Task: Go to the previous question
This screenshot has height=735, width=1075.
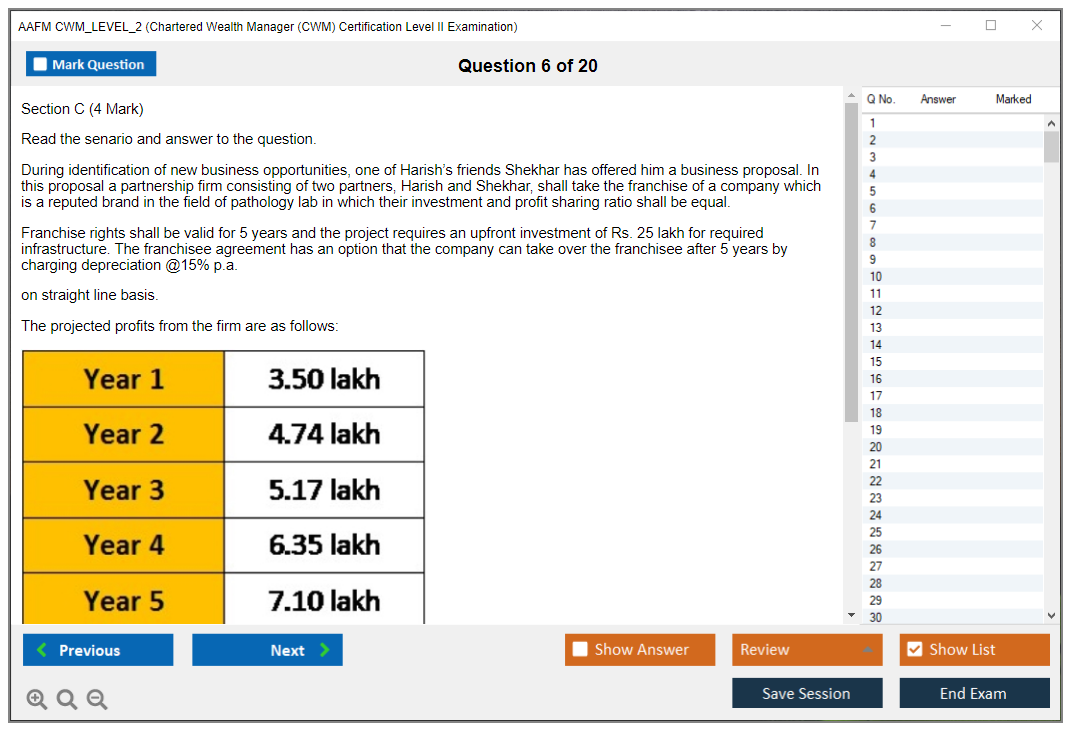Action: pos(98,650)
